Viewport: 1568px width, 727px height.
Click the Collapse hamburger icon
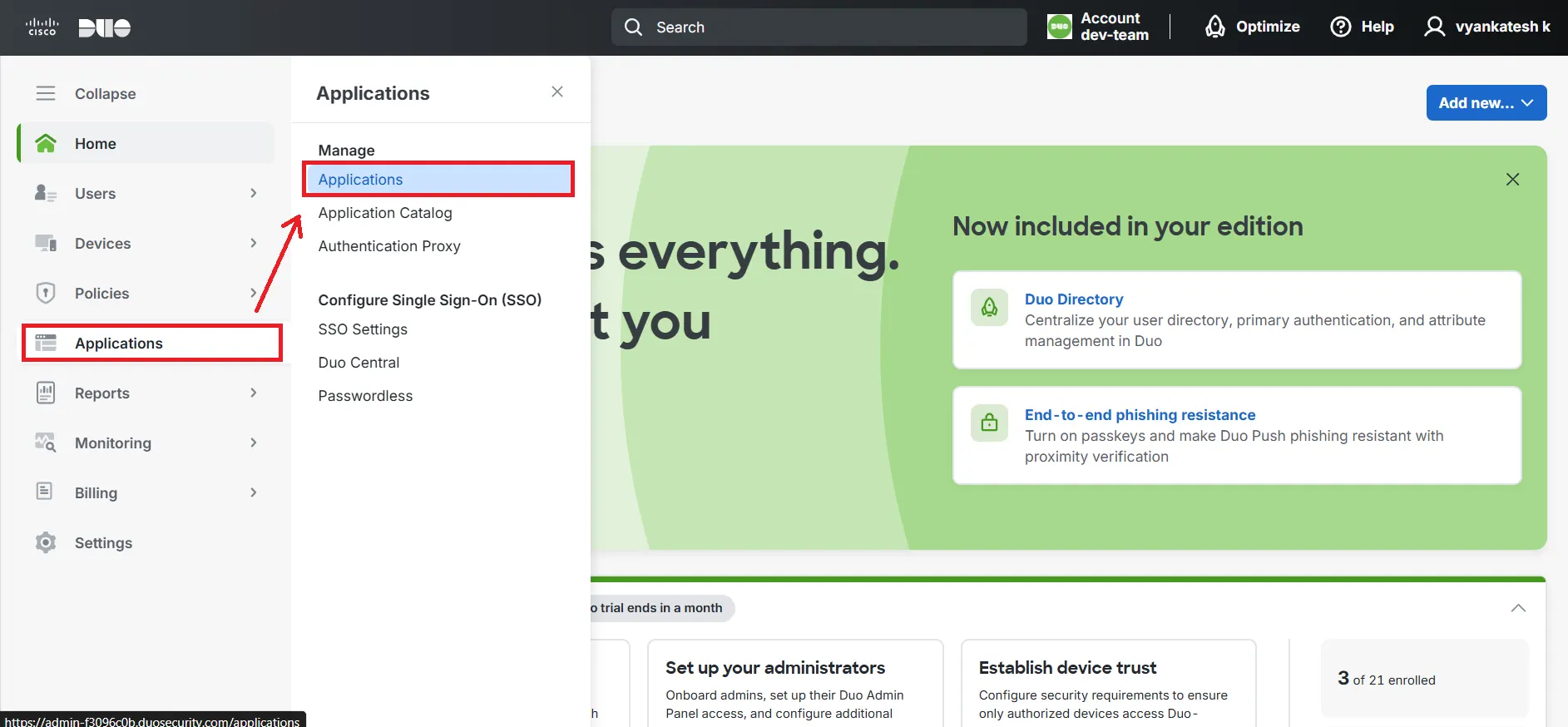tap(46, 93)
